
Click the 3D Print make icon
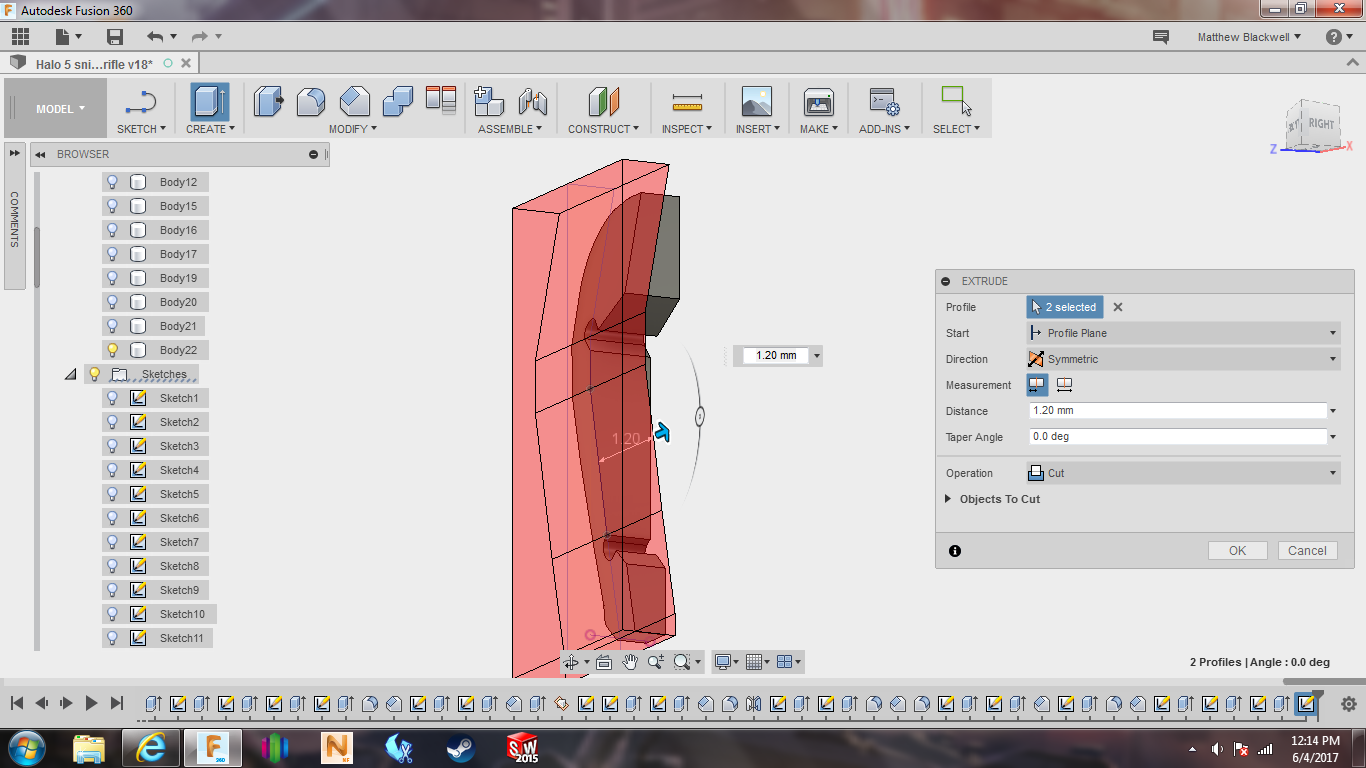[818, 101]
